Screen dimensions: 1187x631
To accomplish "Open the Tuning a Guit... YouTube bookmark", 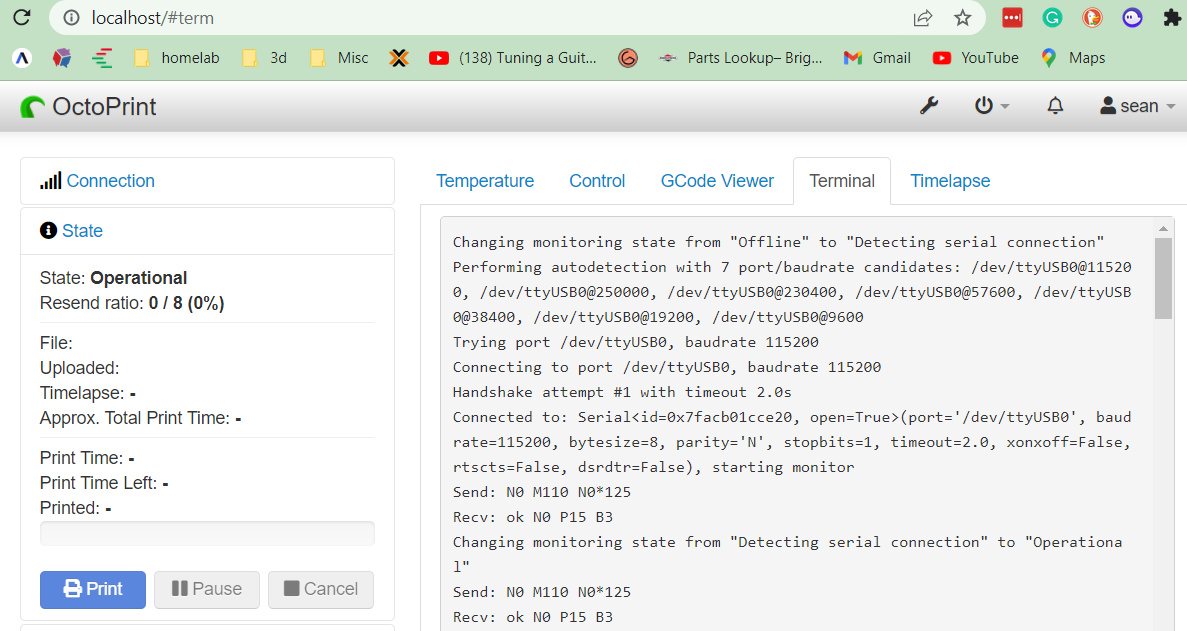I will [x=513, y=58].
